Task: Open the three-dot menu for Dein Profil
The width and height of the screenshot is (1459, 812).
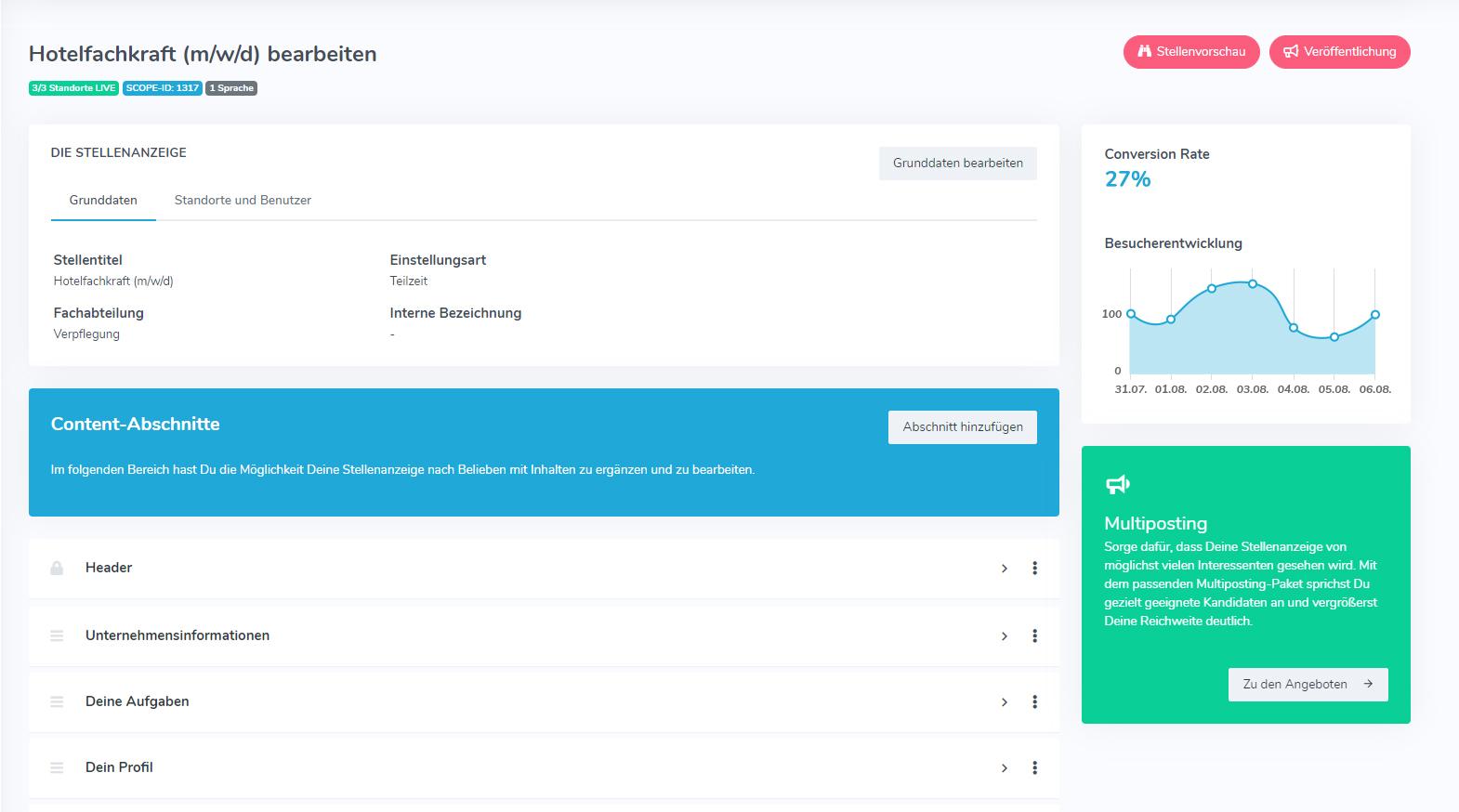Action: pyautogui.click(x=1034, y=768)
